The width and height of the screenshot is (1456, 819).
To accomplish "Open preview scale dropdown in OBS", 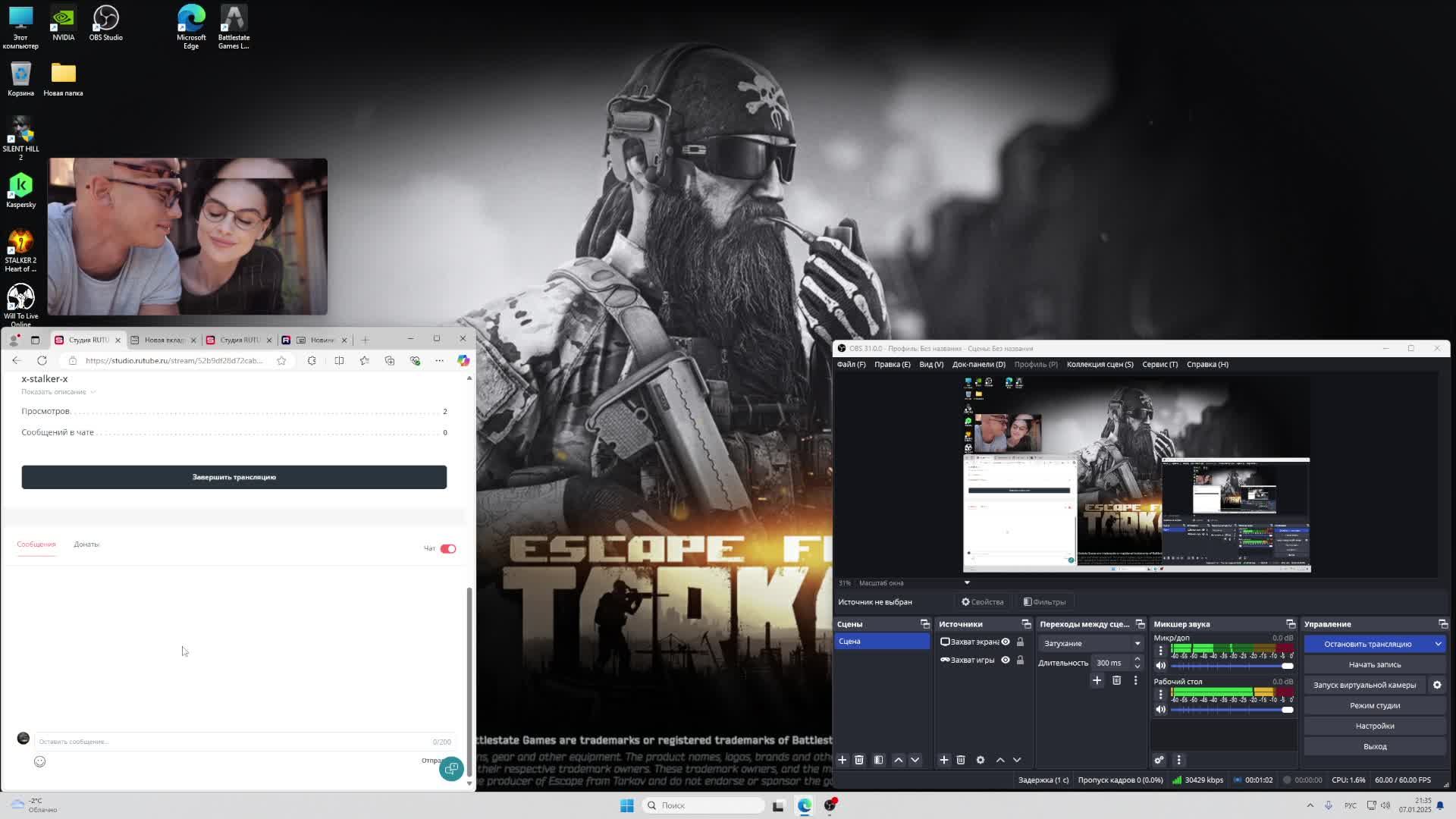I will (x=967, y=582).
